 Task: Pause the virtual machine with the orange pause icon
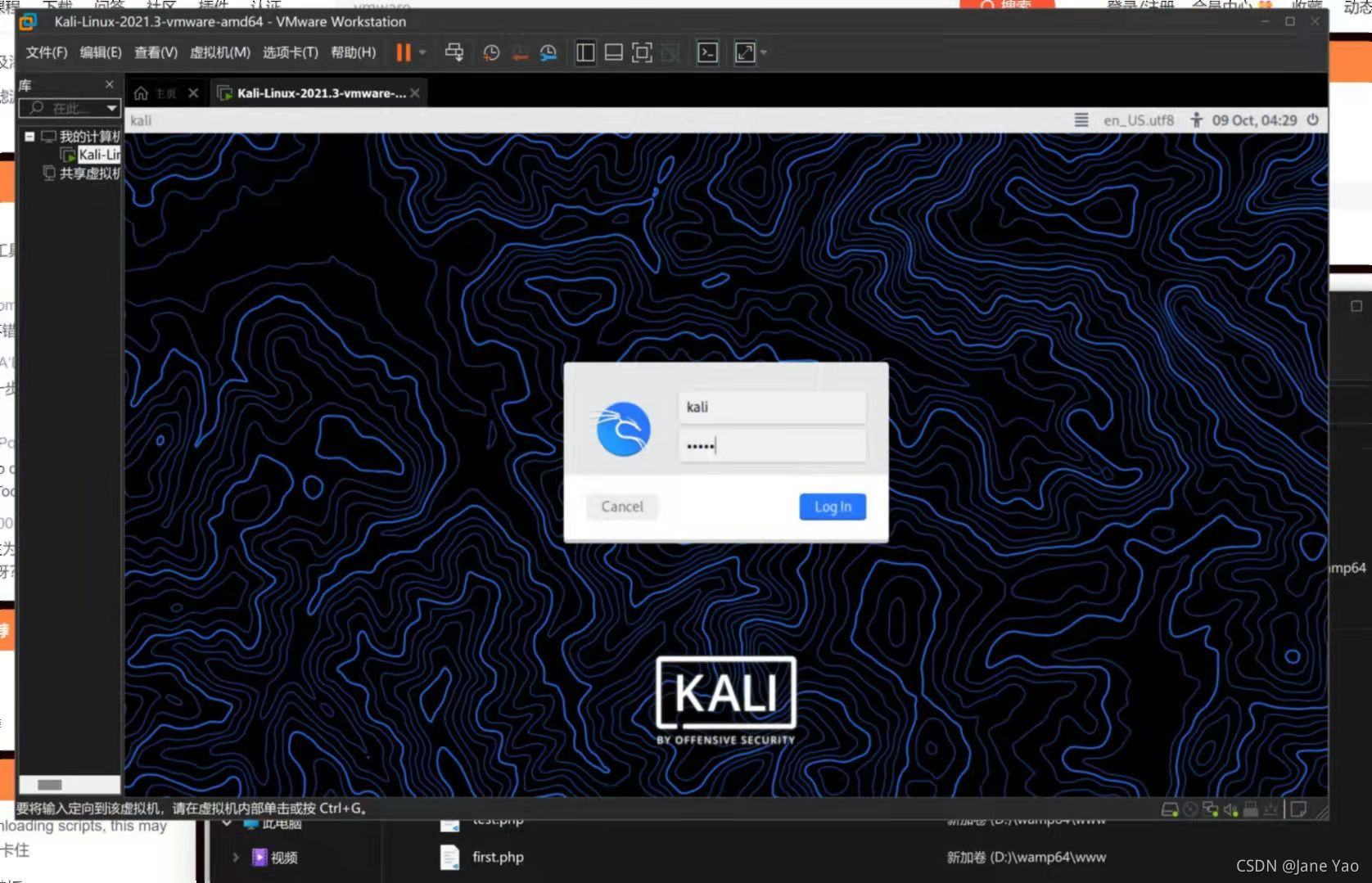404,53
